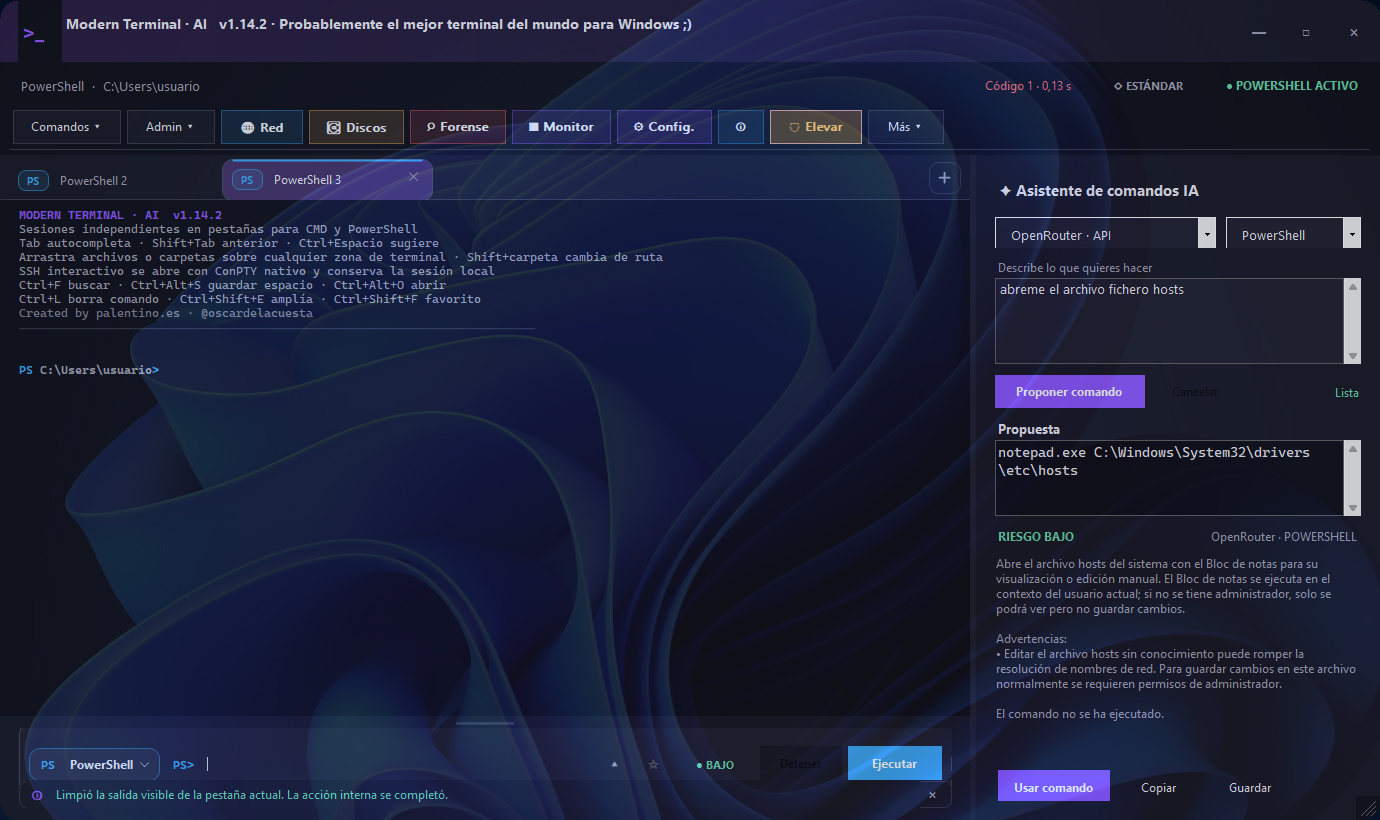
Task: Click the up arrow beside command input
Action: pyautogui.click(x=614, y=764)
